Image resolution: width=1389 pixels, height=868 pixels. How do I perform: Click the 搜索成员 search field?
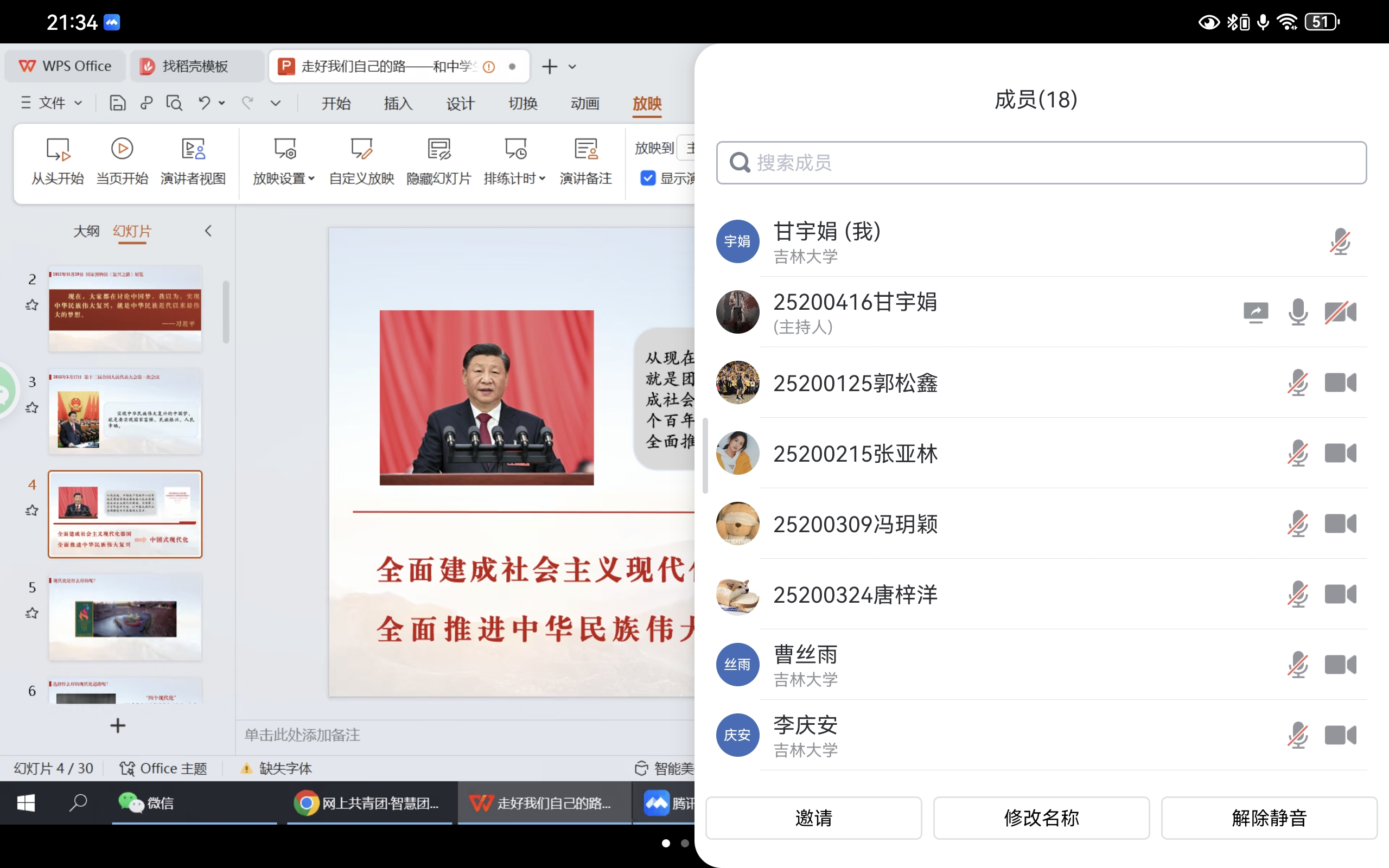pos(1041,163)
